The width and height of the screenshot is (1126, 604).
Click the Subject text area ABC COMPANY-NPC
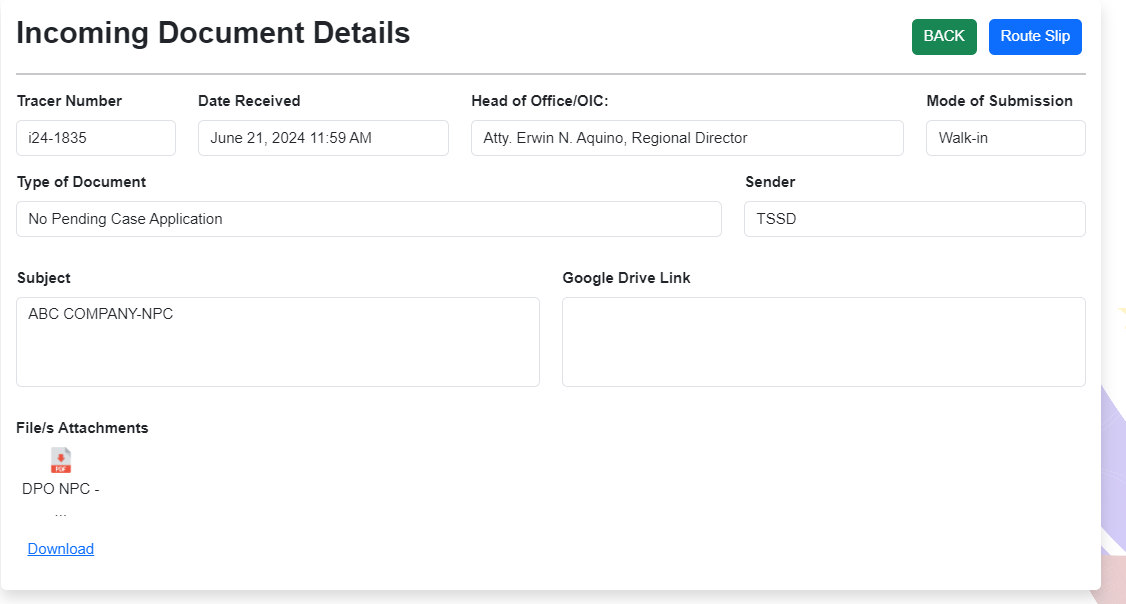[x=278, y=342]
